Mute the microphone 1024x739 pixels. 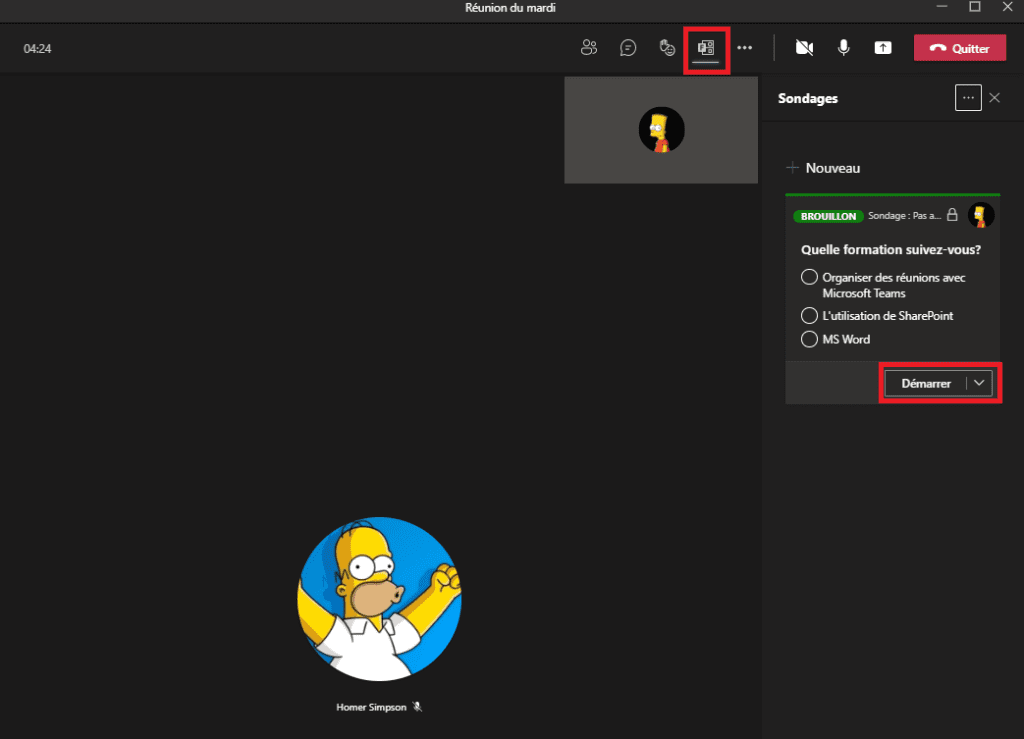(844, 48)
